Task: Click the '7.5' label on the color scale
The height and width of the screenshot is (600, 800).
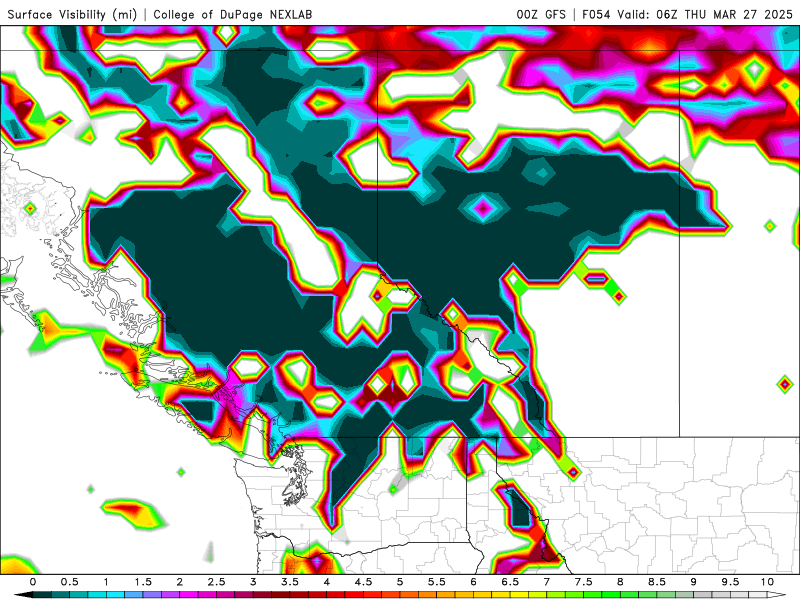Action: click(x=584, y=582)
